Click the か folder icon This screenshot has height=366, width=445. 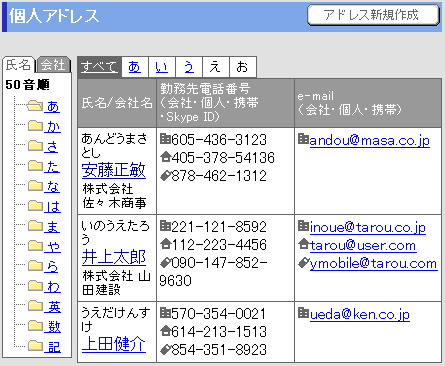[x=35, y=126]
